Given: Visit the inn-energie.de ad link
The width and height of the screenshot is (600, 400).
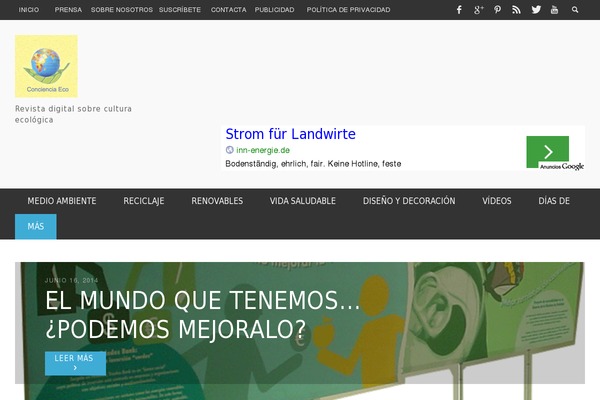Looking at the screenshot, I should coord(263,150).
